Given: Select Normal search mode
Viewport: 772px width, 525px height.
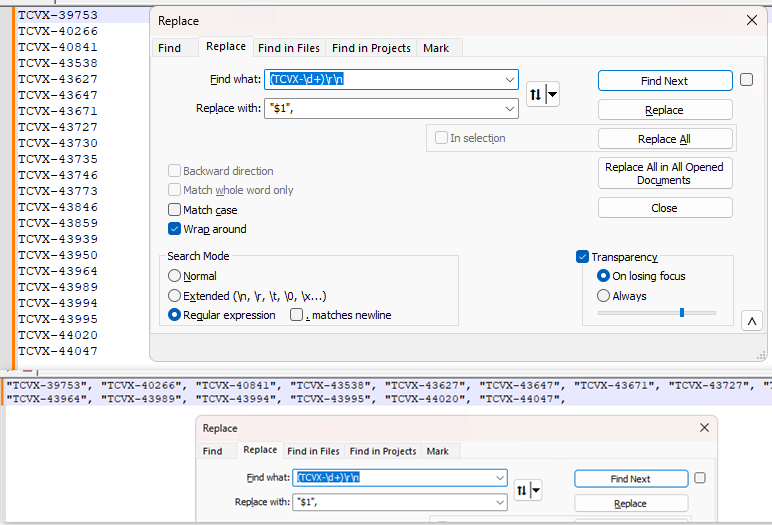Looking at the screenshot, I should (x=175, y=276).
